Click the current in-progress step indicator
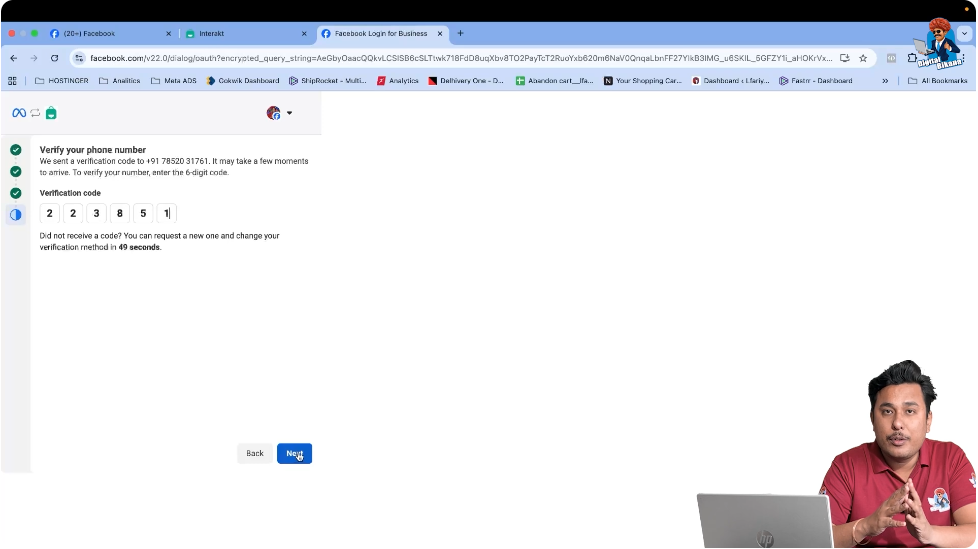 16,215
